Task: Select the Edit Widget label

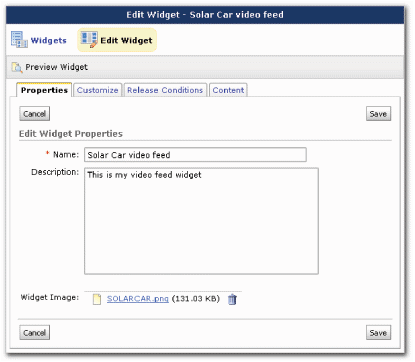Action: tap(126, 40)
